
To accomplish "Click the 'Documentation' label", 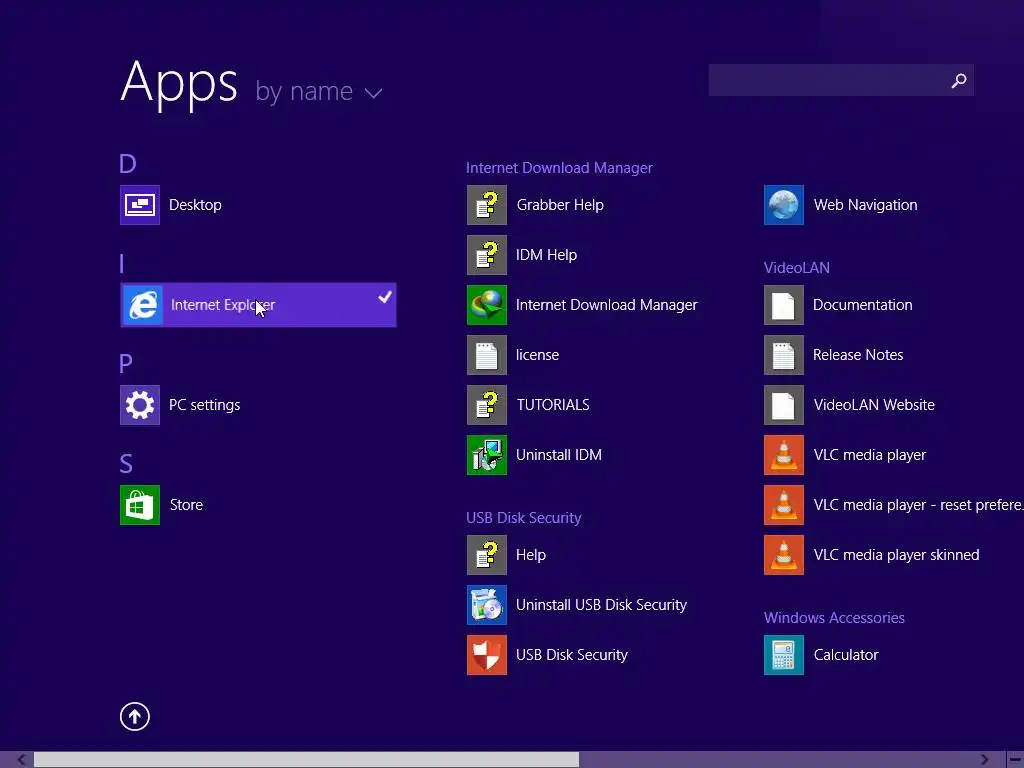I will click(x=862, y=305).
